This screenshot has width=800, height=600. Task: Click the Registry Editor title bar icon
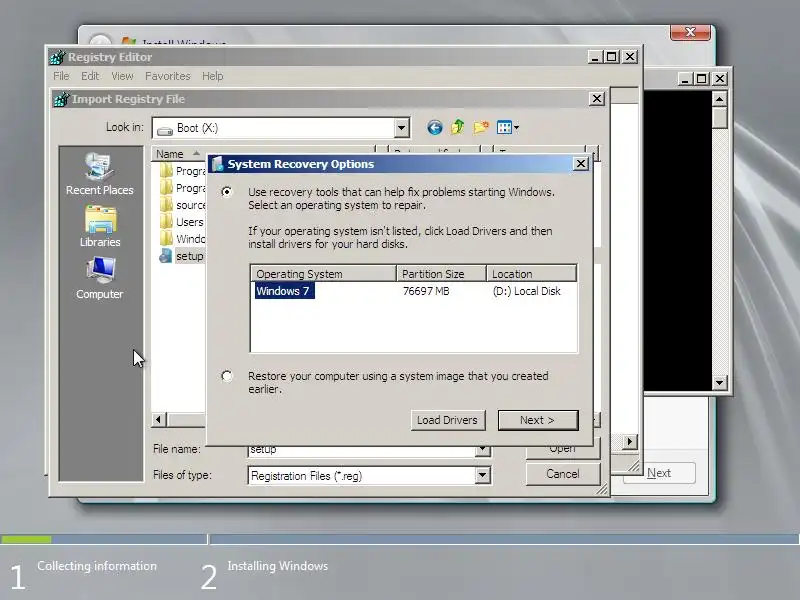58,57
